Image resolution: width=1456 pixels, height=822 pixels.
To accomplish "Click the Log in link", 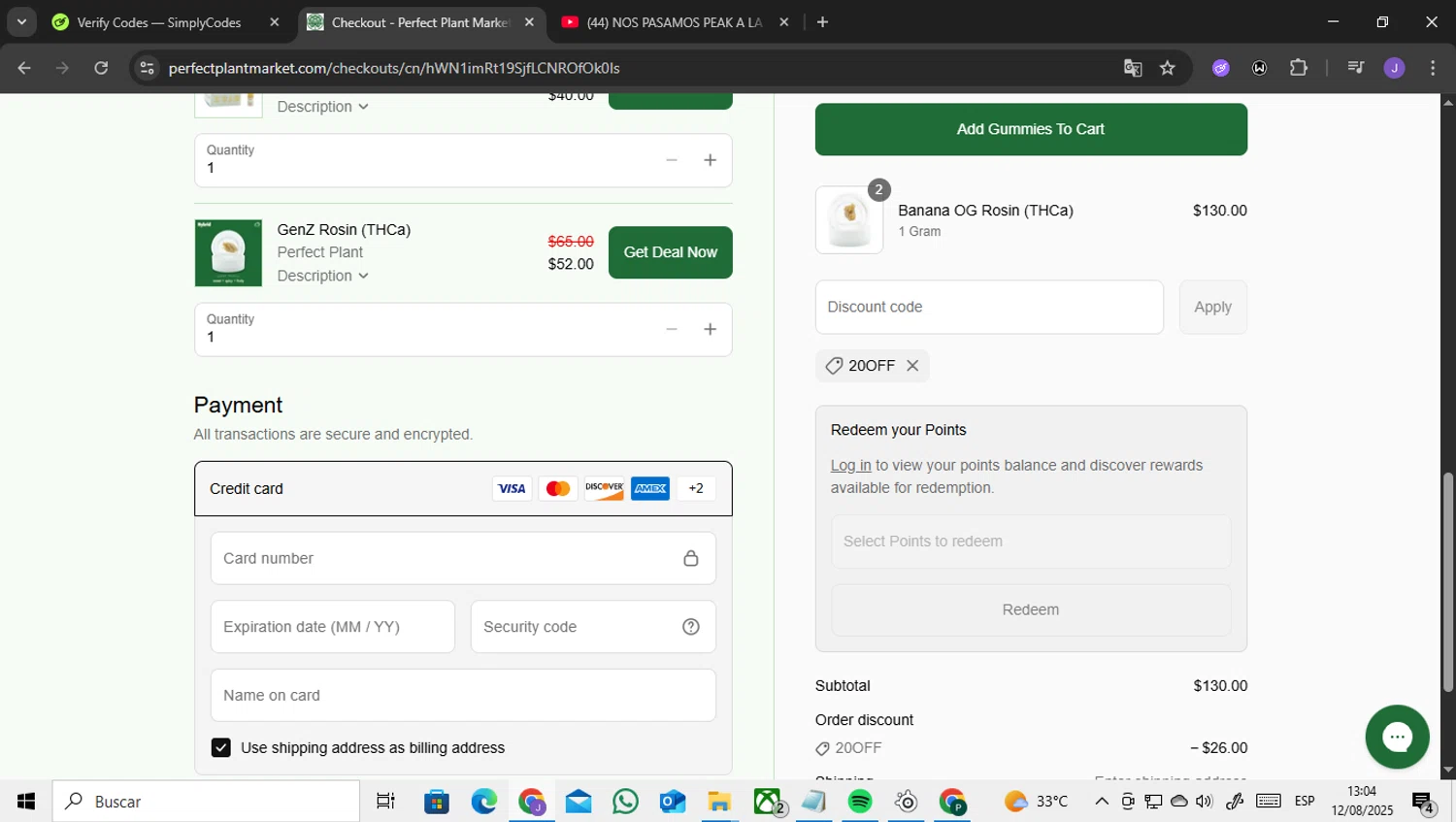I will [x=850, y=466].
